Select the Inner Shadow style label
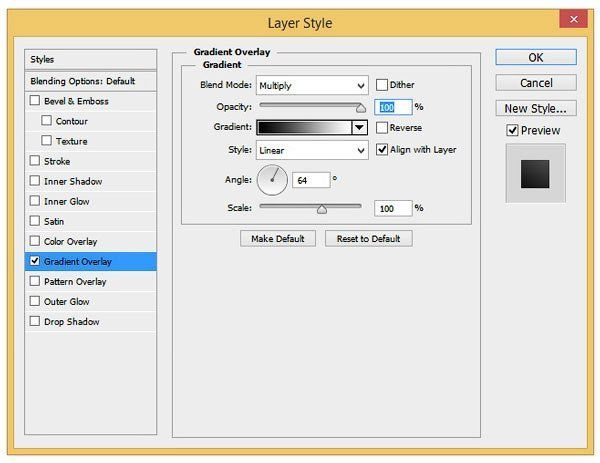This screenshot has height=463, width=600. (x=73, y=181)
